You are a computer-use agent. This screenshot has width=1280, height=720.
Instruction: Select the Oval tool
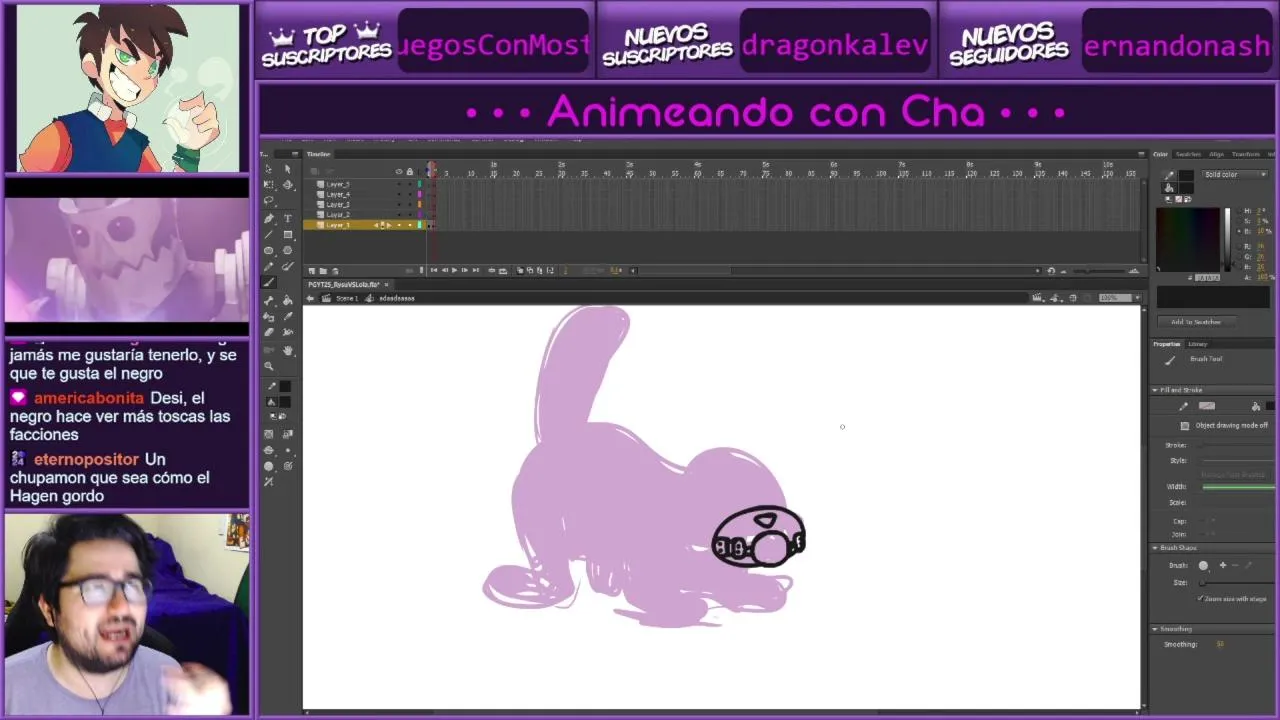268,250
